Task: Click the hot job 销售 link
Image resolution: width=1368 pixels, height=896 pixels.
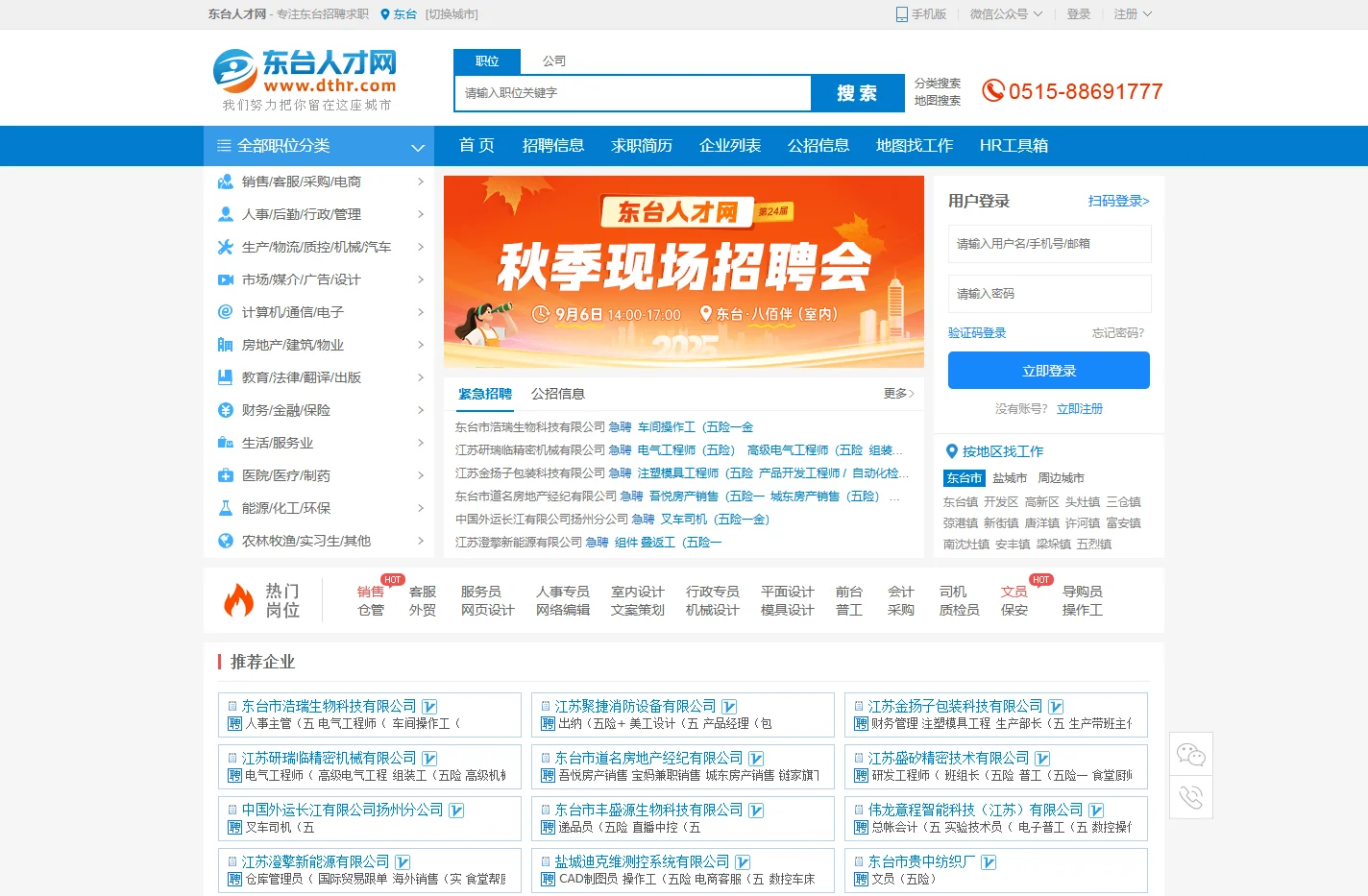Action: (x=370, y=592)
